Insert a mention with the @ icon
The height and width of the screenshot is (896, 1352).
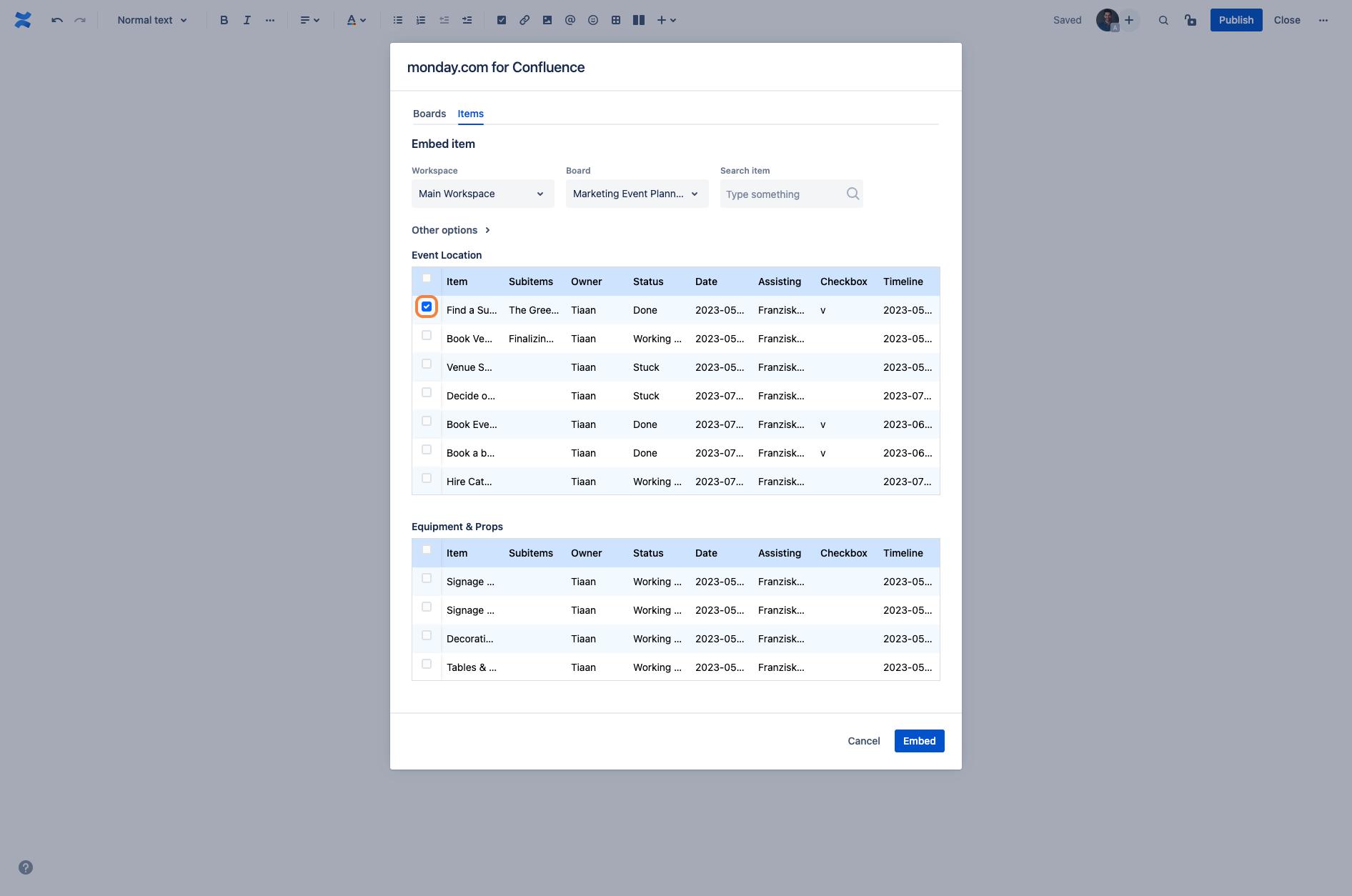point(570,20)
